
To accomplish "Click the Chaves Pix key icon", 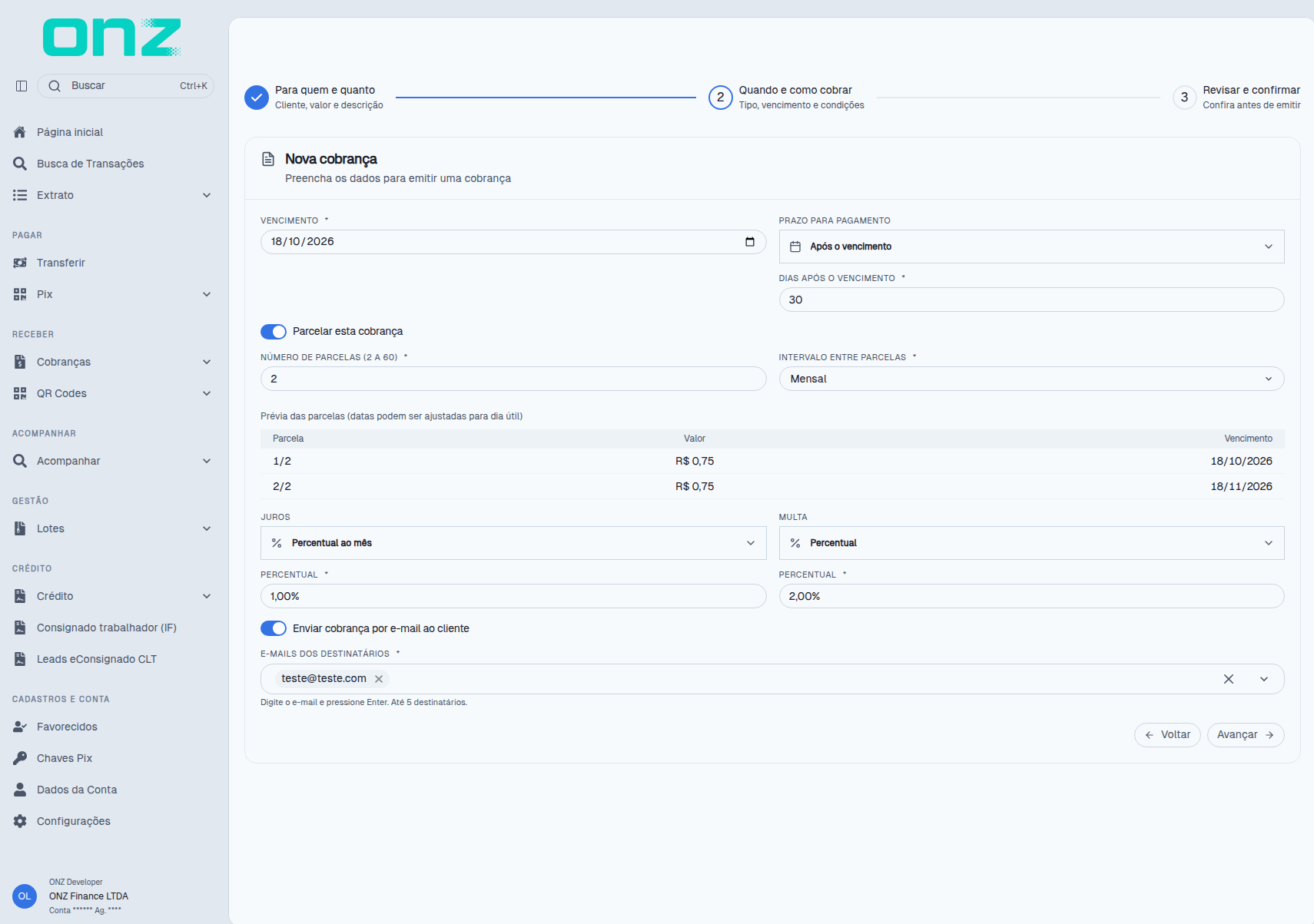I will [x=20, y=758].
